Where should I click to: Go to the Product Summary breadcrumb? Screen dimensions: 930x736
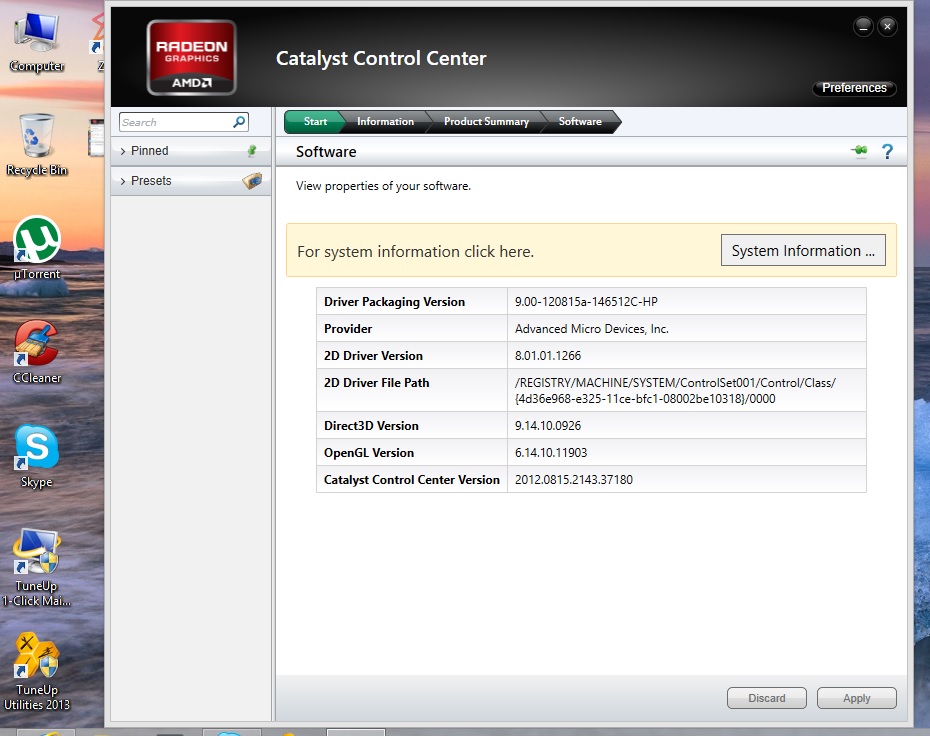486,122
